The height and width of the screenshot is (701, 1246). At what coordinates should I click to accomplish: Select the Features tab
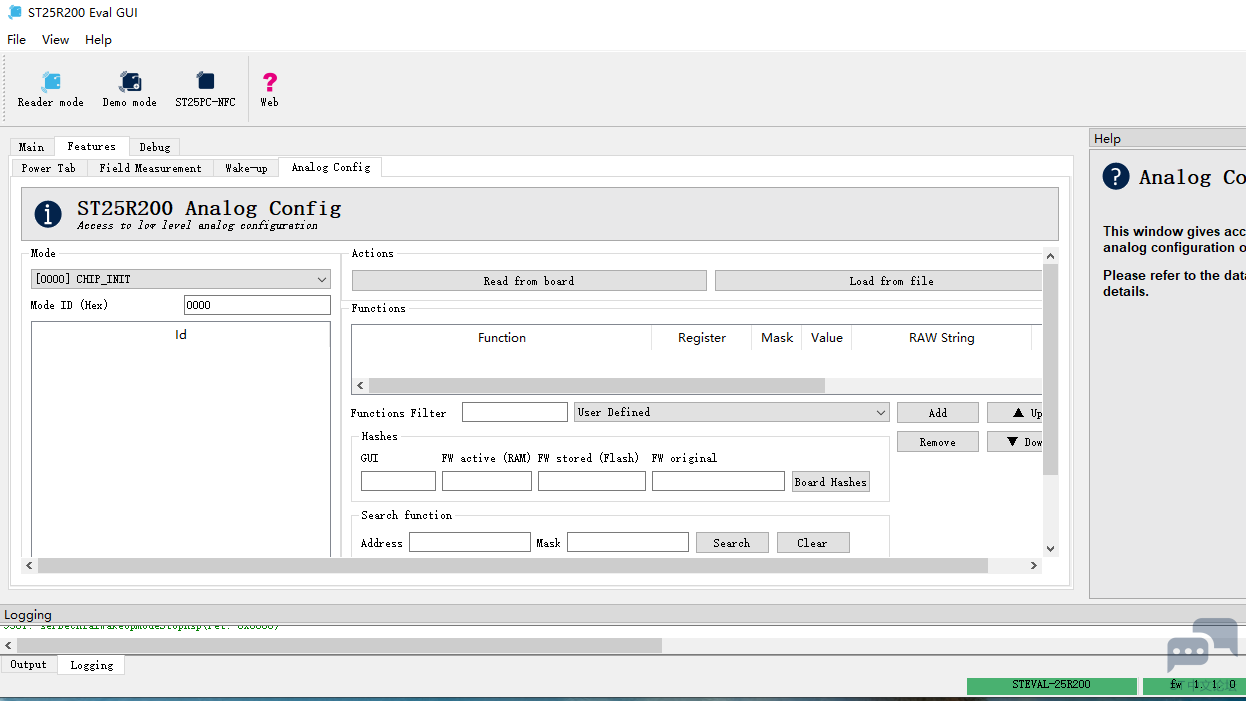click(x=92, y=146)
